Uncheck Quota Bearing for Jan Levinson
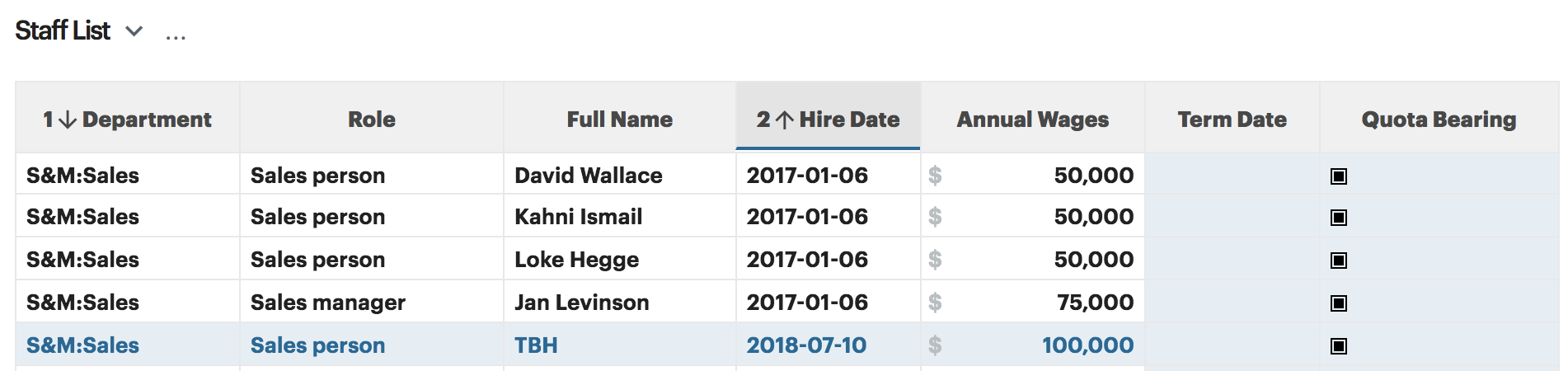 point(1339,303)
